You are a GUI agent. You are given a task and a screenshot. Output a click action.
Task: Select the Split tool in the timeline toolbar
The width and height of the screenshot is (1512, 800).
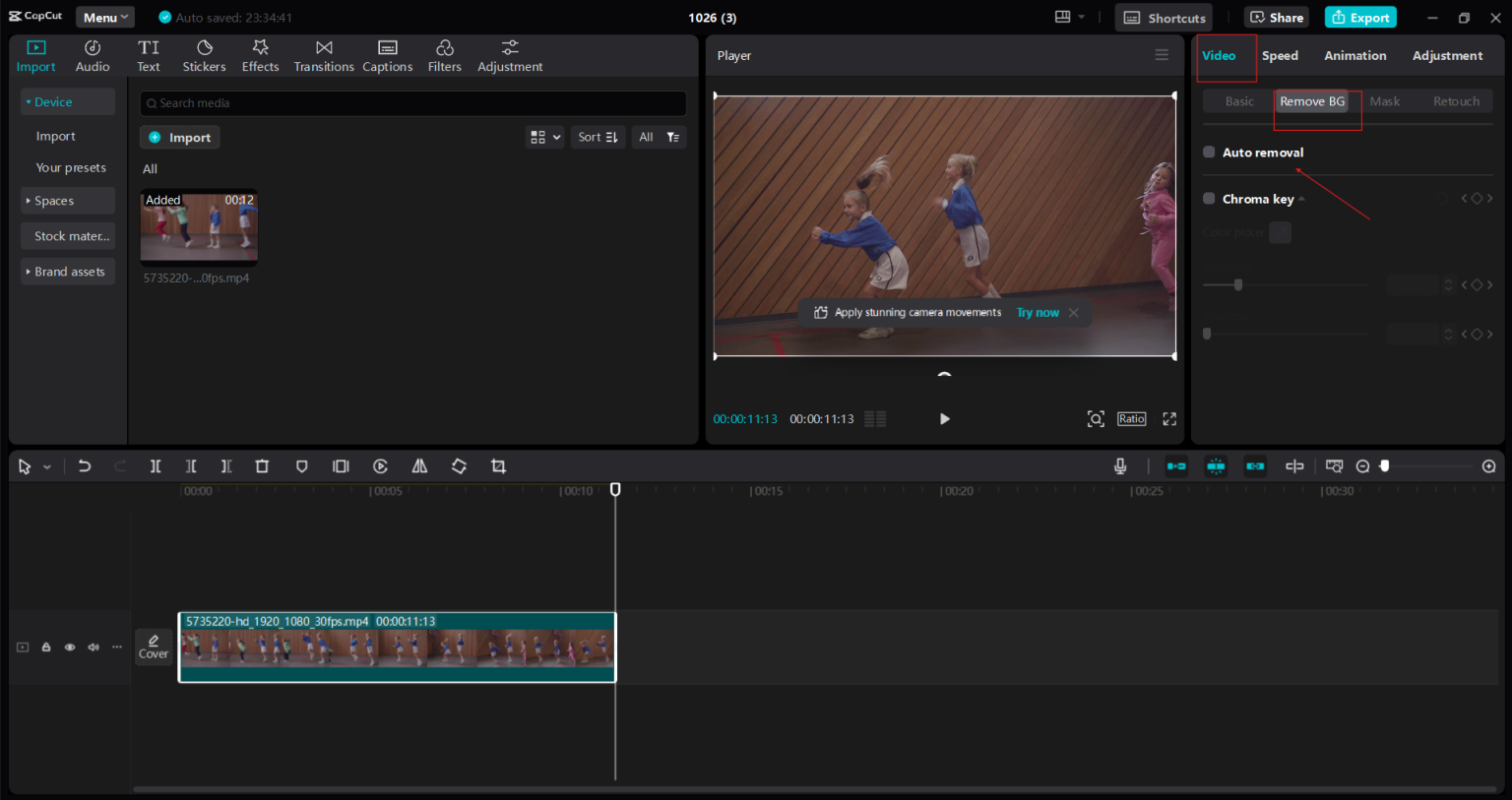[156, 465]
